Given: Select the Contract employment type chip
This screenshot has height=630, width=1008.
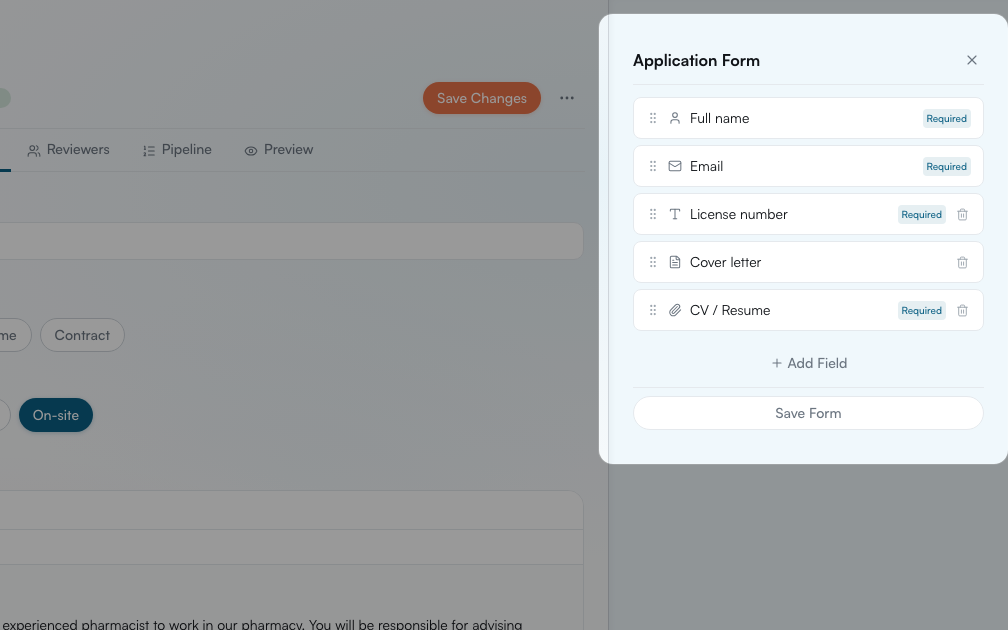Looking at the screenshot, I should [82, 335].
